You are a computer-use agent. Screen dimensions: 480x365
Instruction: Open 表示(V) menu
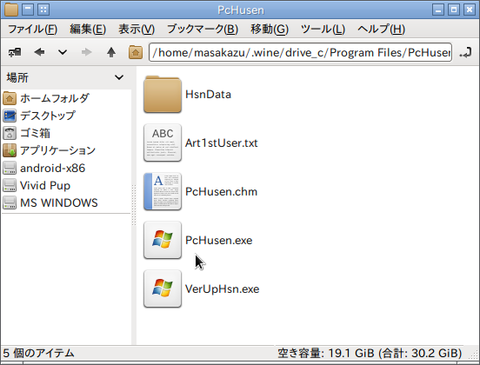137,29
